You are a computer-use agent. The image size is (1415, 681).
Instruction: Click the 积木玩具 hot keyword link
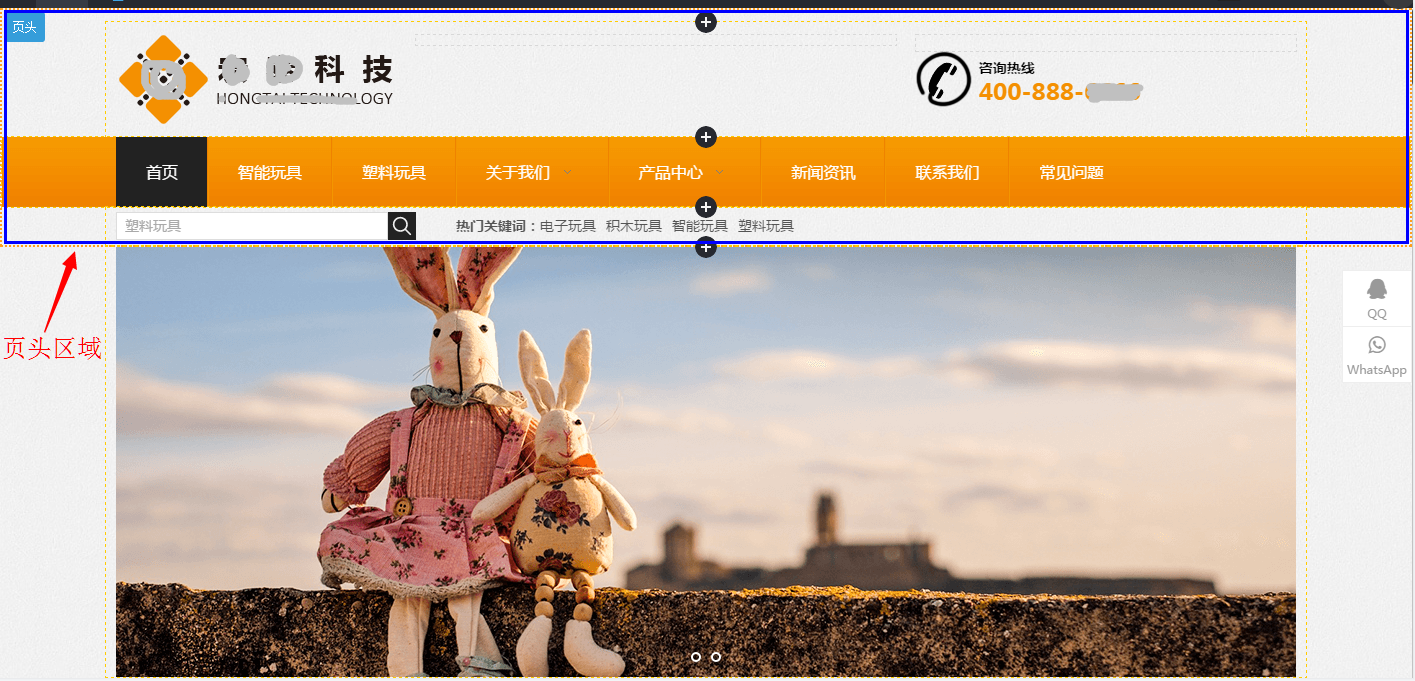click(634, 226)
